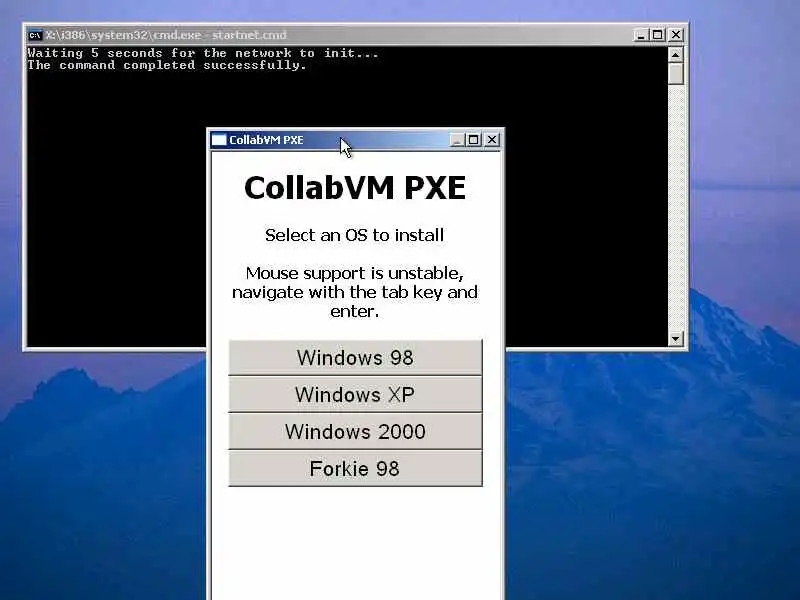Click the cmd window scroll-down arrow
Screen dimensions: 800x600
click(x=676, y=338)
